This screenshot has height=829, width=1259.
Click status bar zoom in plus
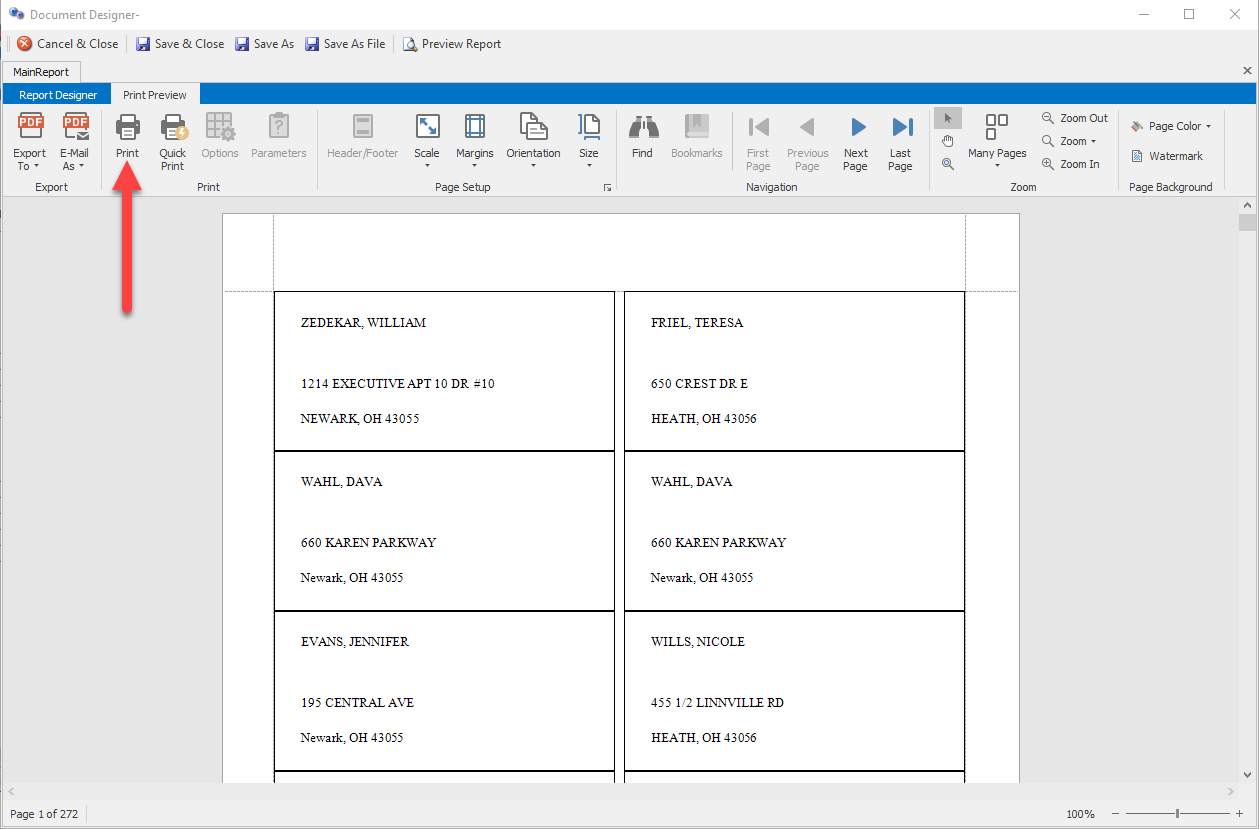coord(1240,814)
